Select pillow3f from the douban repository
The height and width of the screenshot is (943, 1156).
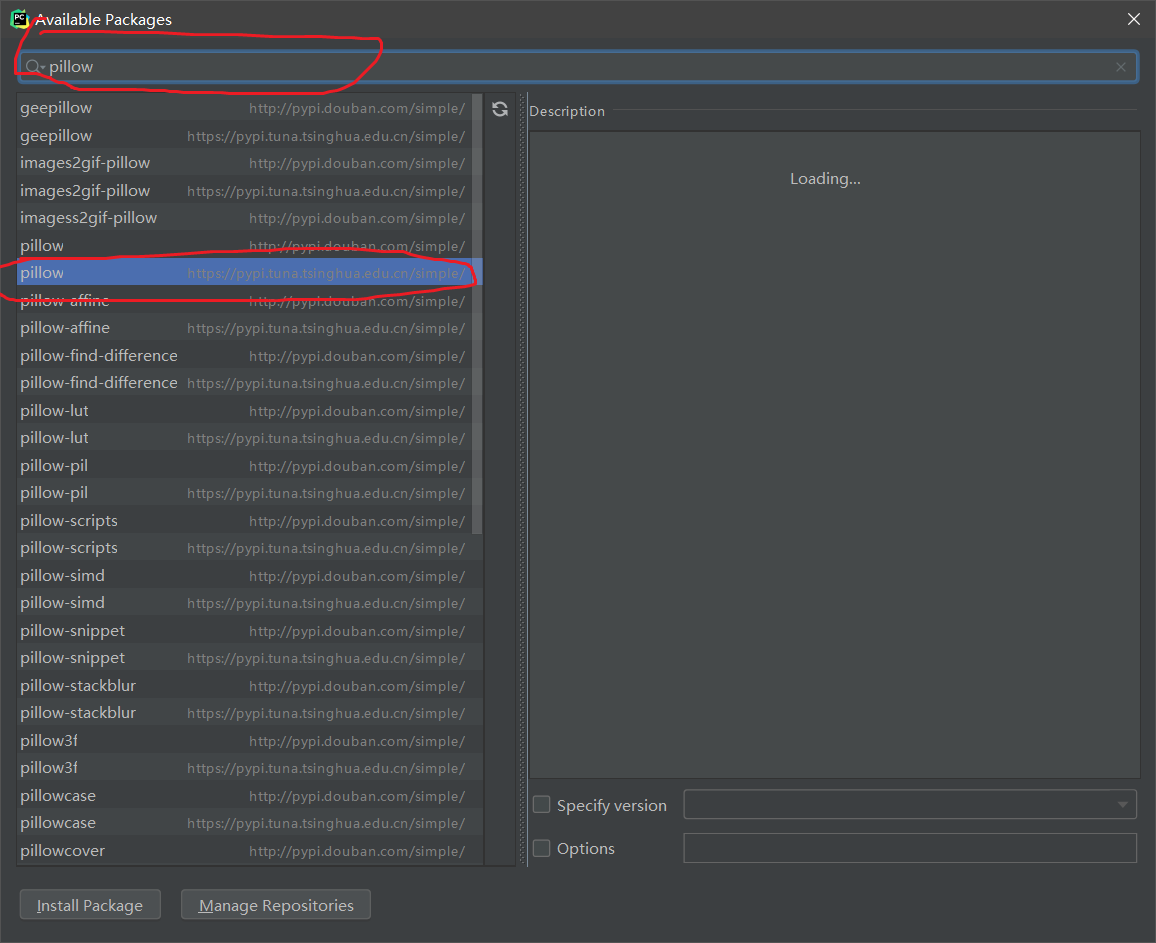click(249, 740)
